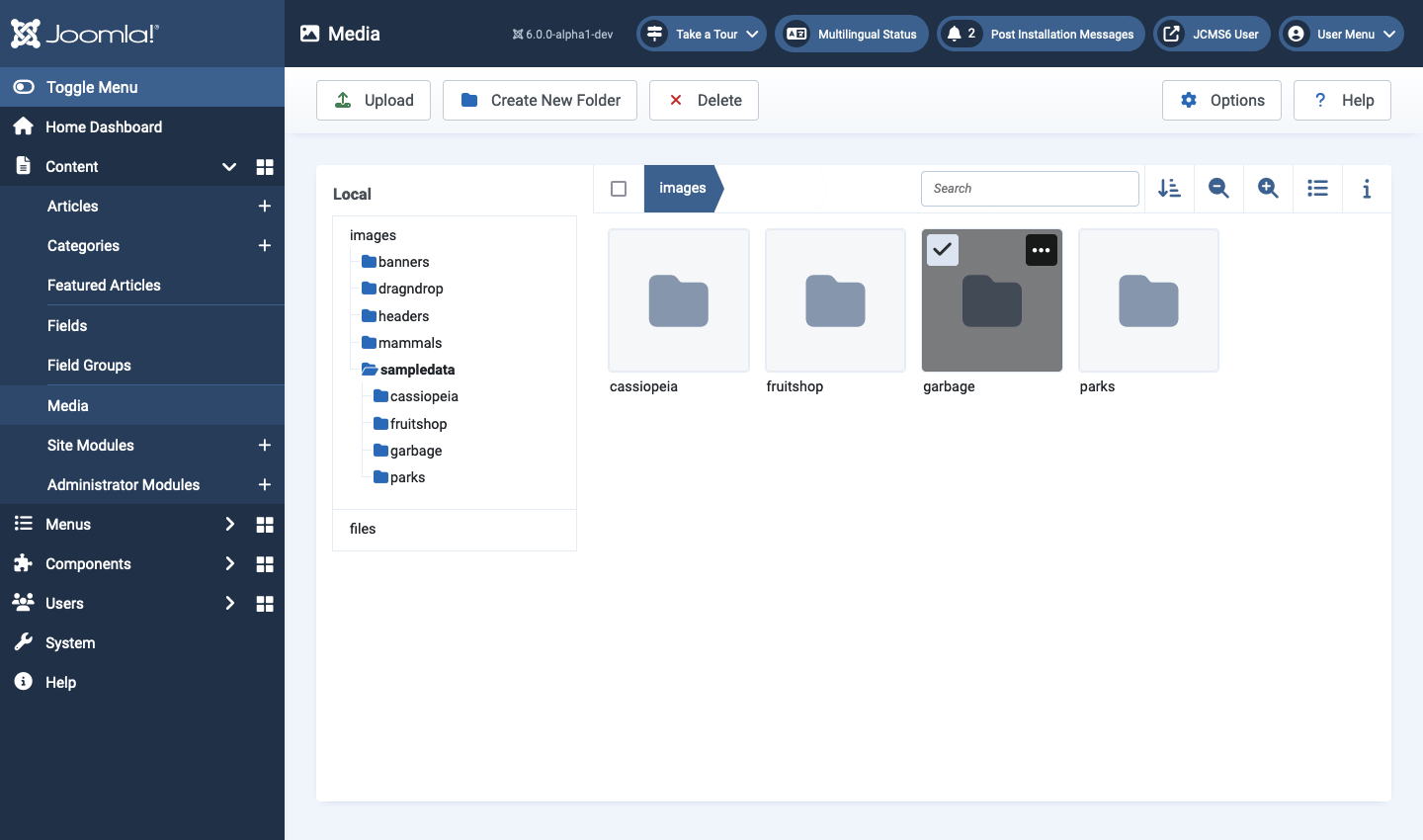Expand the Take a Tour dropdown
Viewport: 1423px width, 840px height.
[702, 34]
